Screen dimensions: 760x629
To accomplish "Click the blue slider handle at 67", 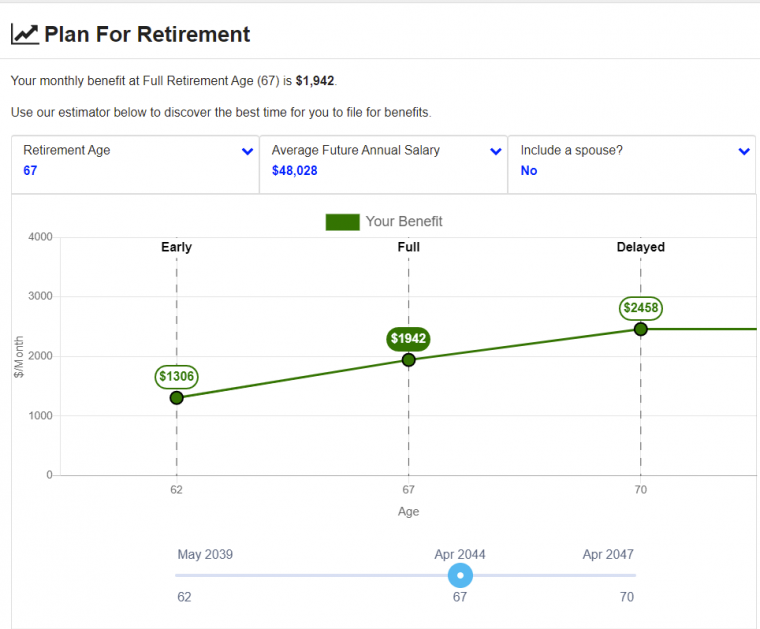I will tap(460, 575).
